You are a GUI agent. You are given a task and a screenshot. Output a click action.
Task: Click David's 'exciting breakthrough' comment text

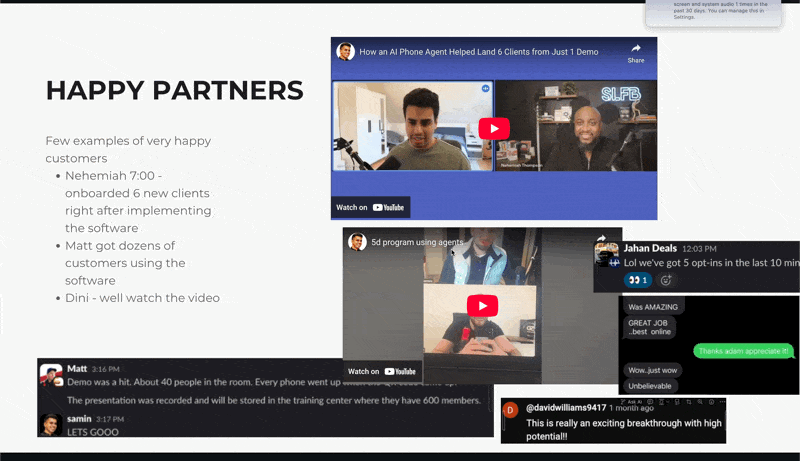[x=623, y=429]
